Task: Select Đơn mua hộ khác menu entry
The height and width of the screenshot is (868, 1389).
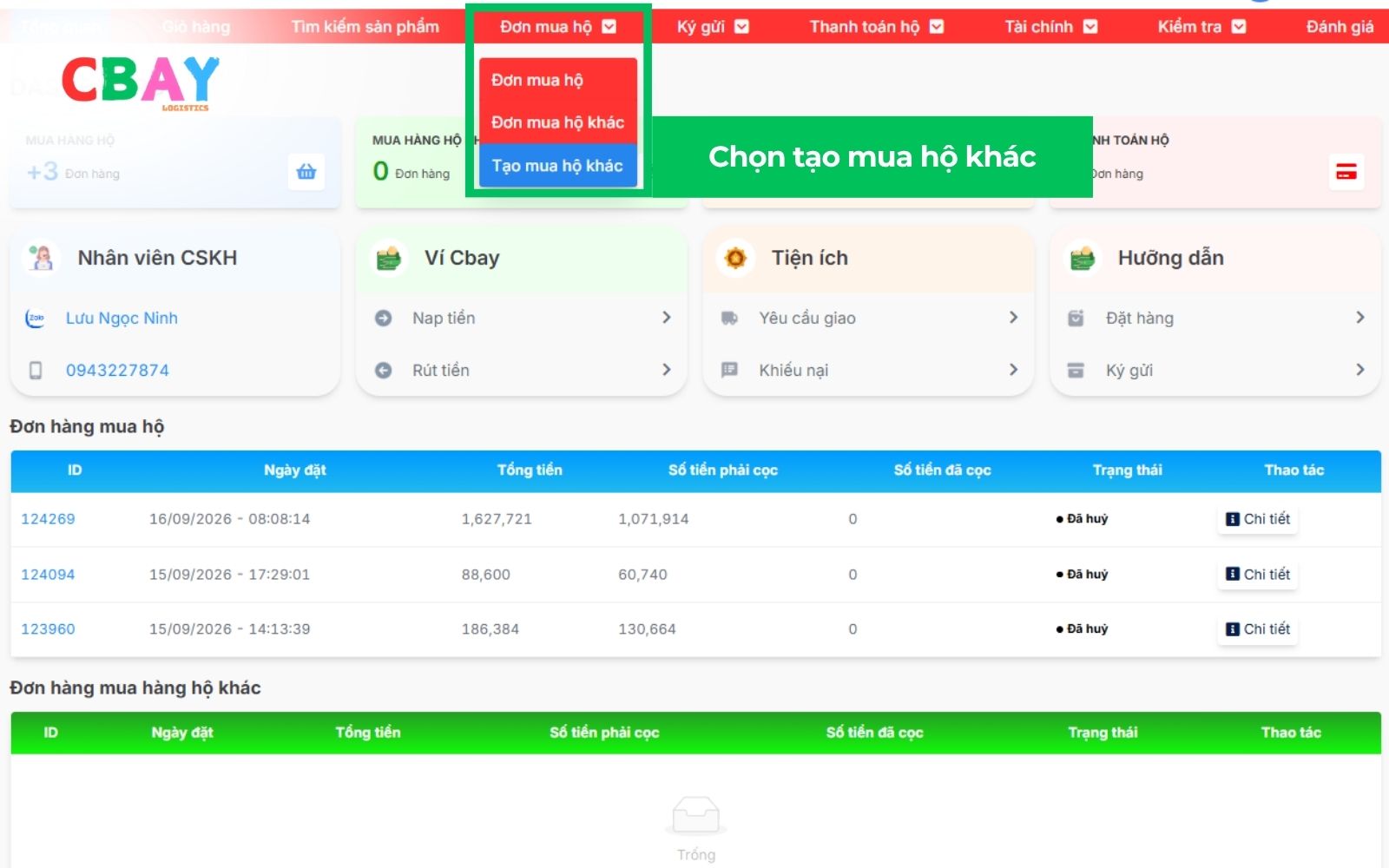Action: click(x=558, y=122)
